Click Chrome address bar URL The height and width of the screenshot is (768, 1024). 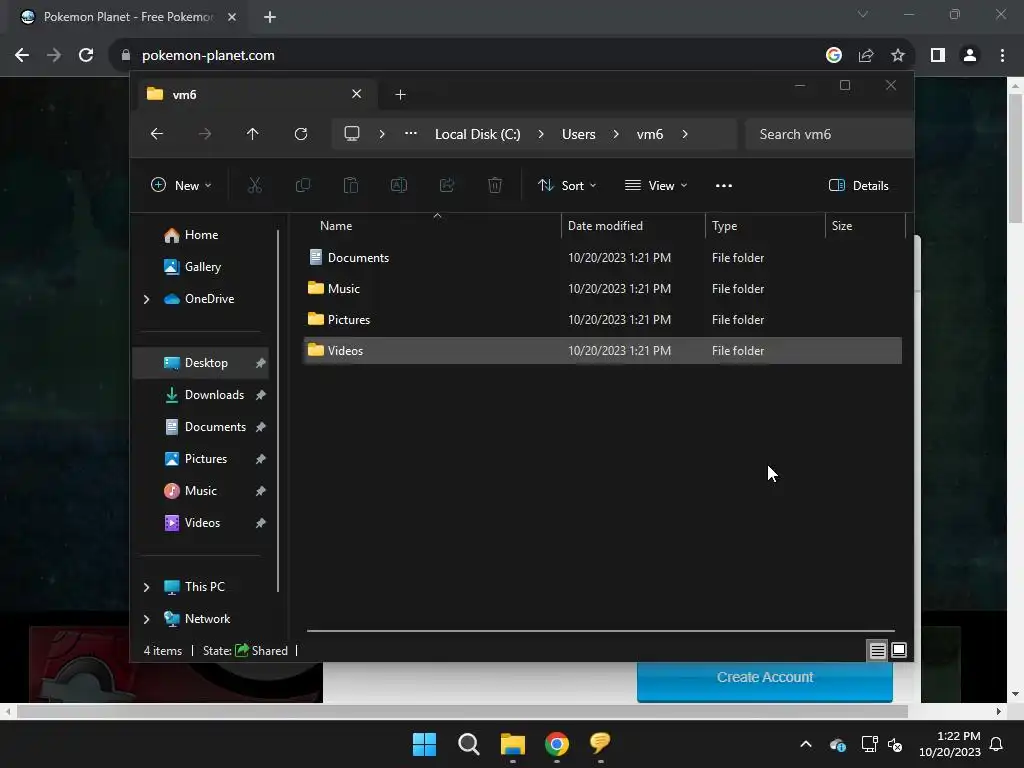(208, 56)
